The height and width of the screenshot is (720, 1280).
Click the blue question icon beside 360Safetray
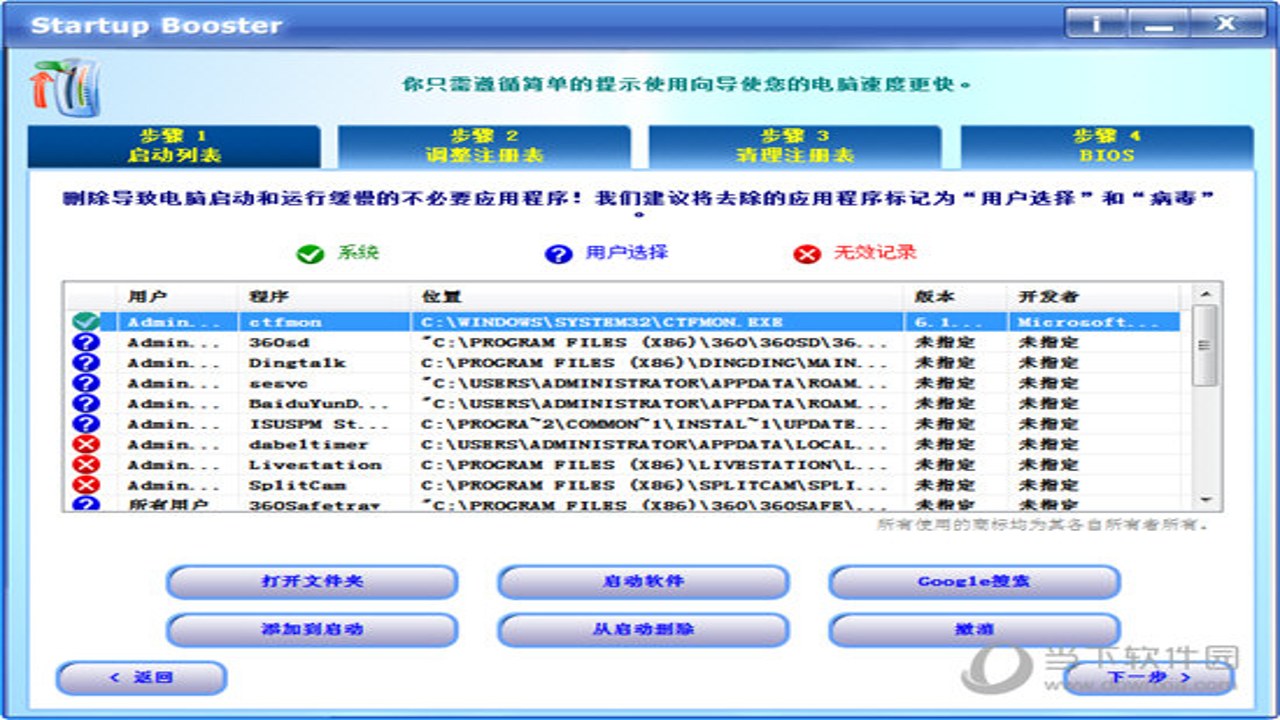86,503
